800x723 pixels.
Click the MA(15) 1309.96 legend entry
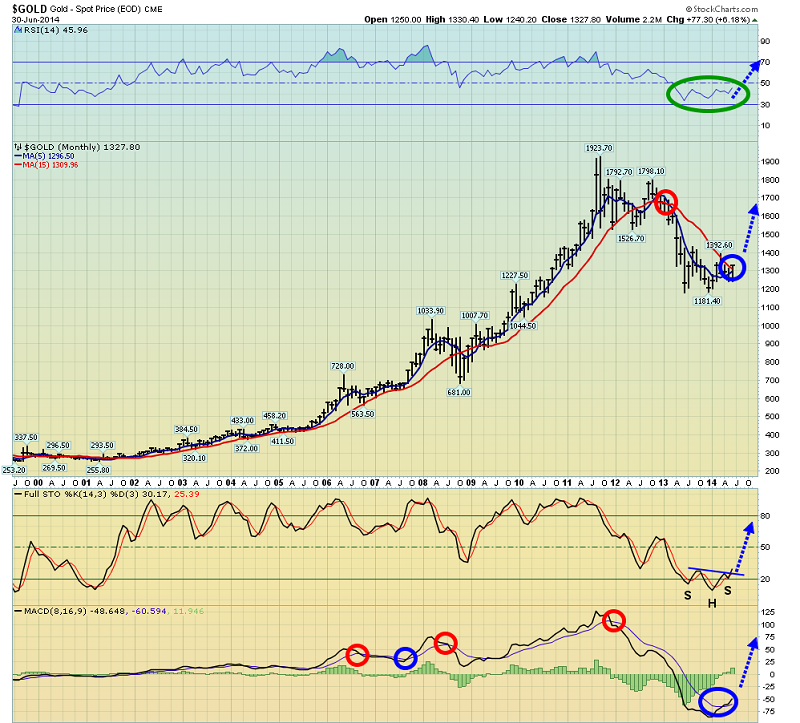(46, 165)
